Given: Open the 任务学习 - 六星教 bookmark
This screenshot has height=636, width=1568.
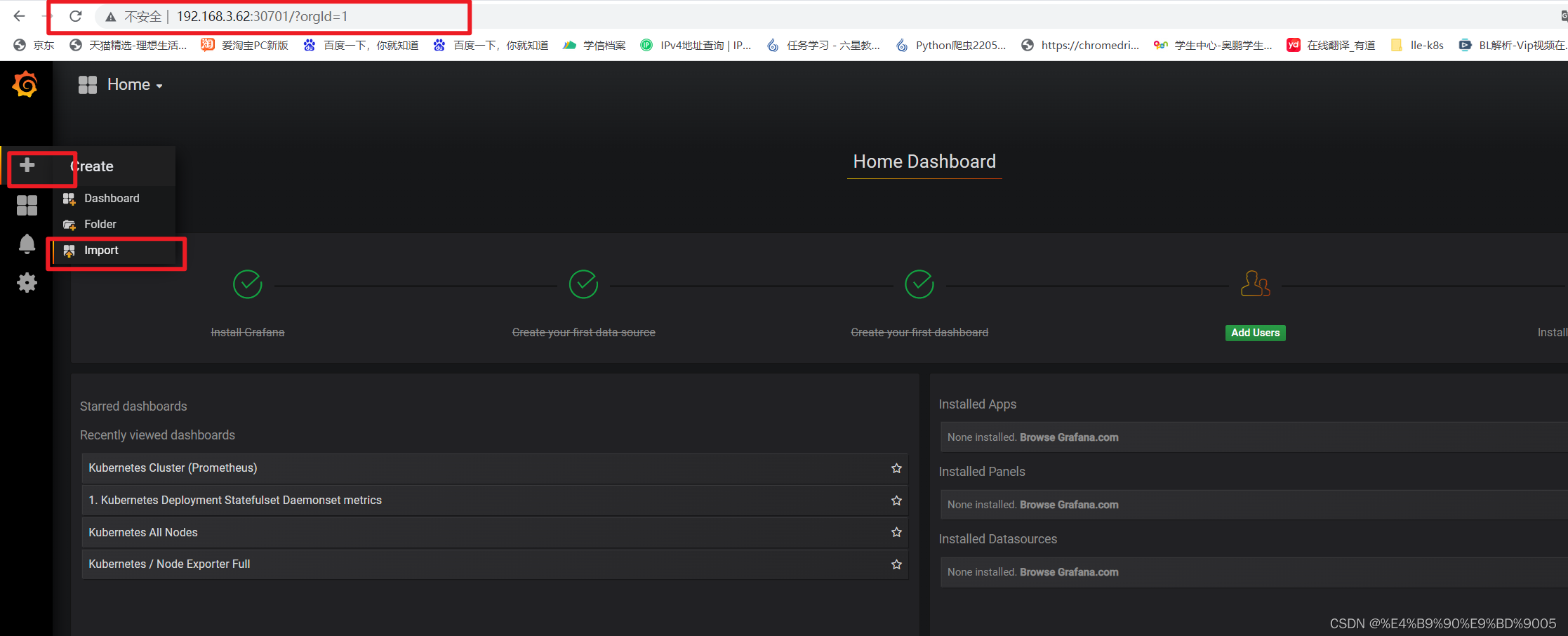Looking at the screenshot, I should coord(823,45).
